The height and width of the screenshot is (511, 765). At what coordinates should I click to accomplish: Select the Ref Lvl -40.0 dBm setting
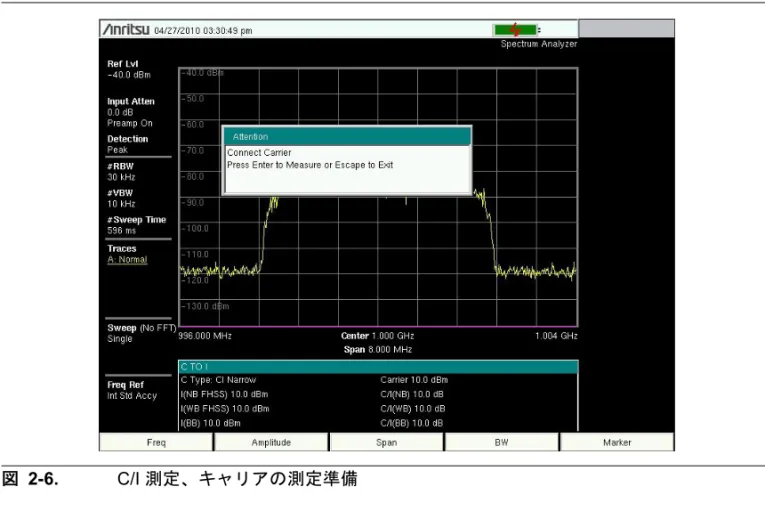coord(129,69)
